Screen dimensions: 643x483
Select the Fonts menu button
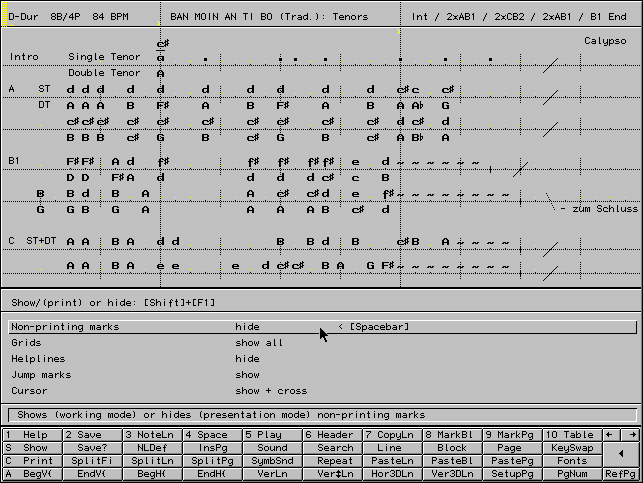click(x=571, y=461)
